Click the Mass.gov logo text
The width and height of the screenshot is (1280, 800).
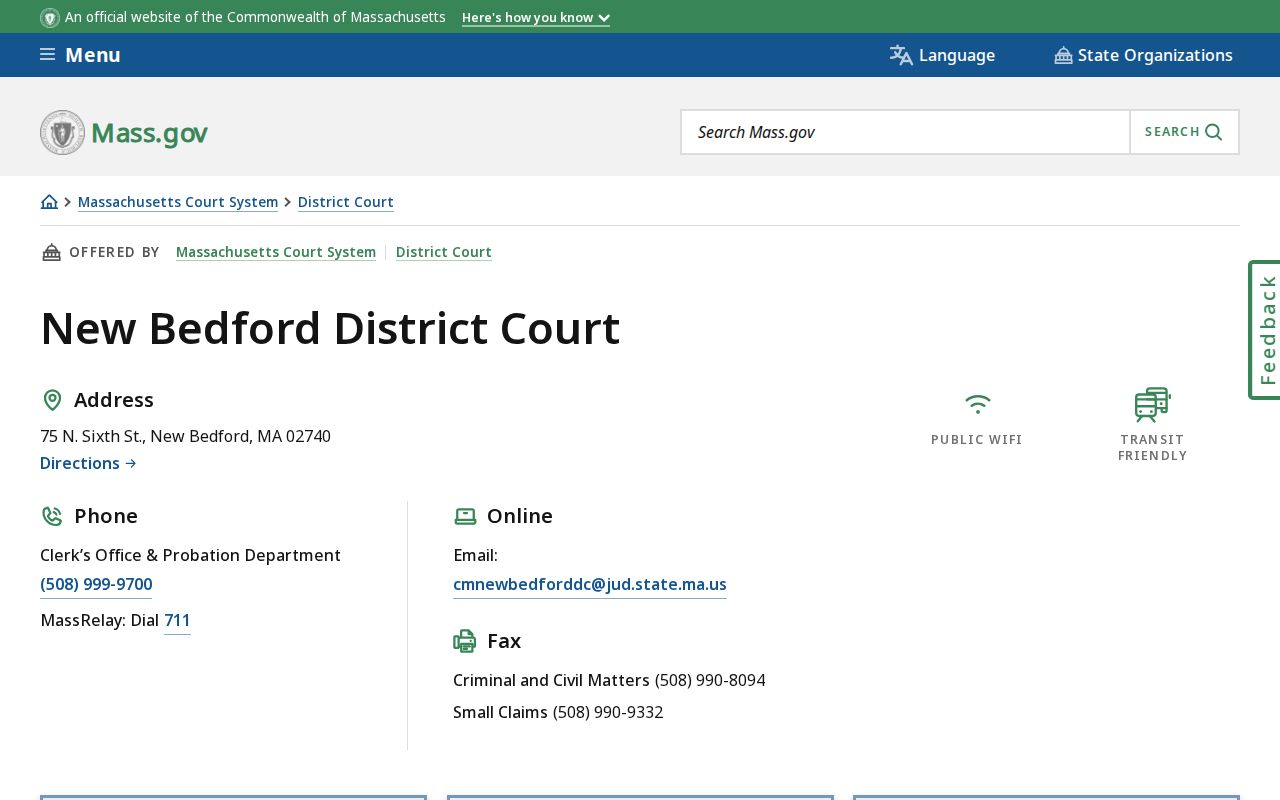(x=150, y=133)
